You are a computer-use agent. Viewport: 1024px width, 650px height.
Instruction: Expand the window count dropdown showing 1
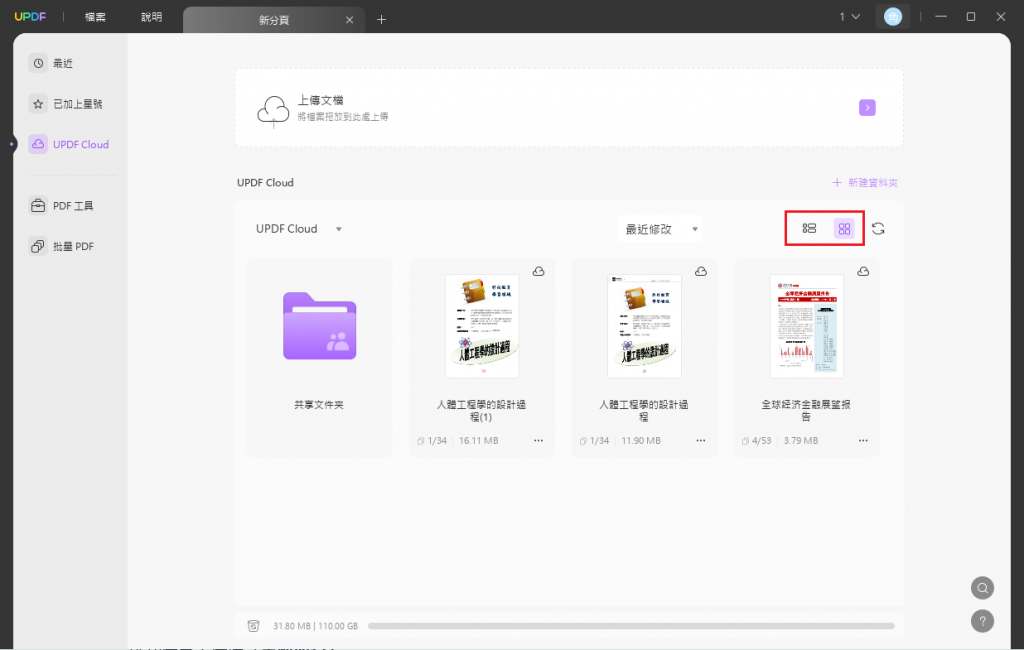pos(850,17)
